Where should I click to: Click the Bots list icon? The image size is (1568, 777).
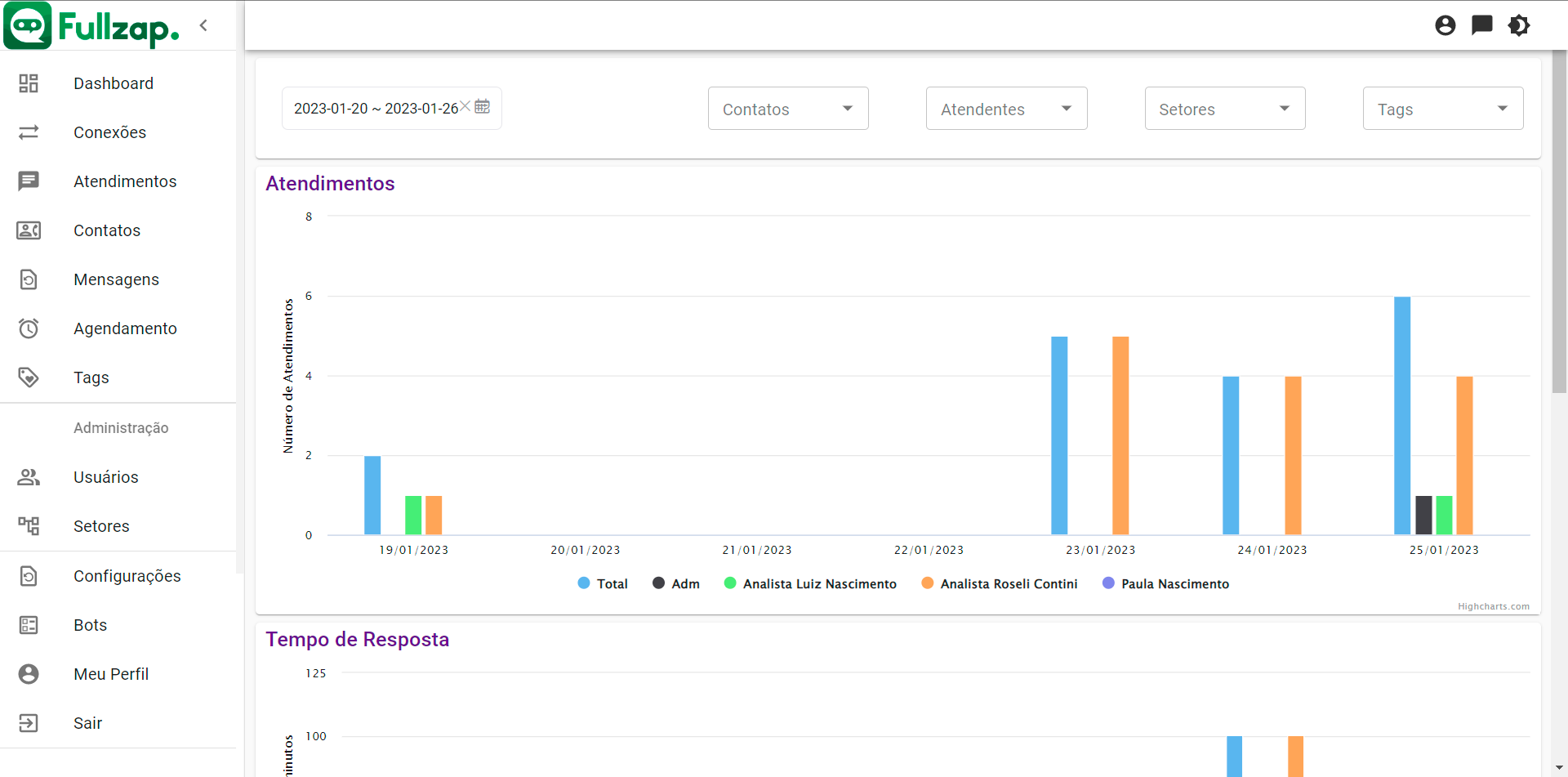pos(29,625)
